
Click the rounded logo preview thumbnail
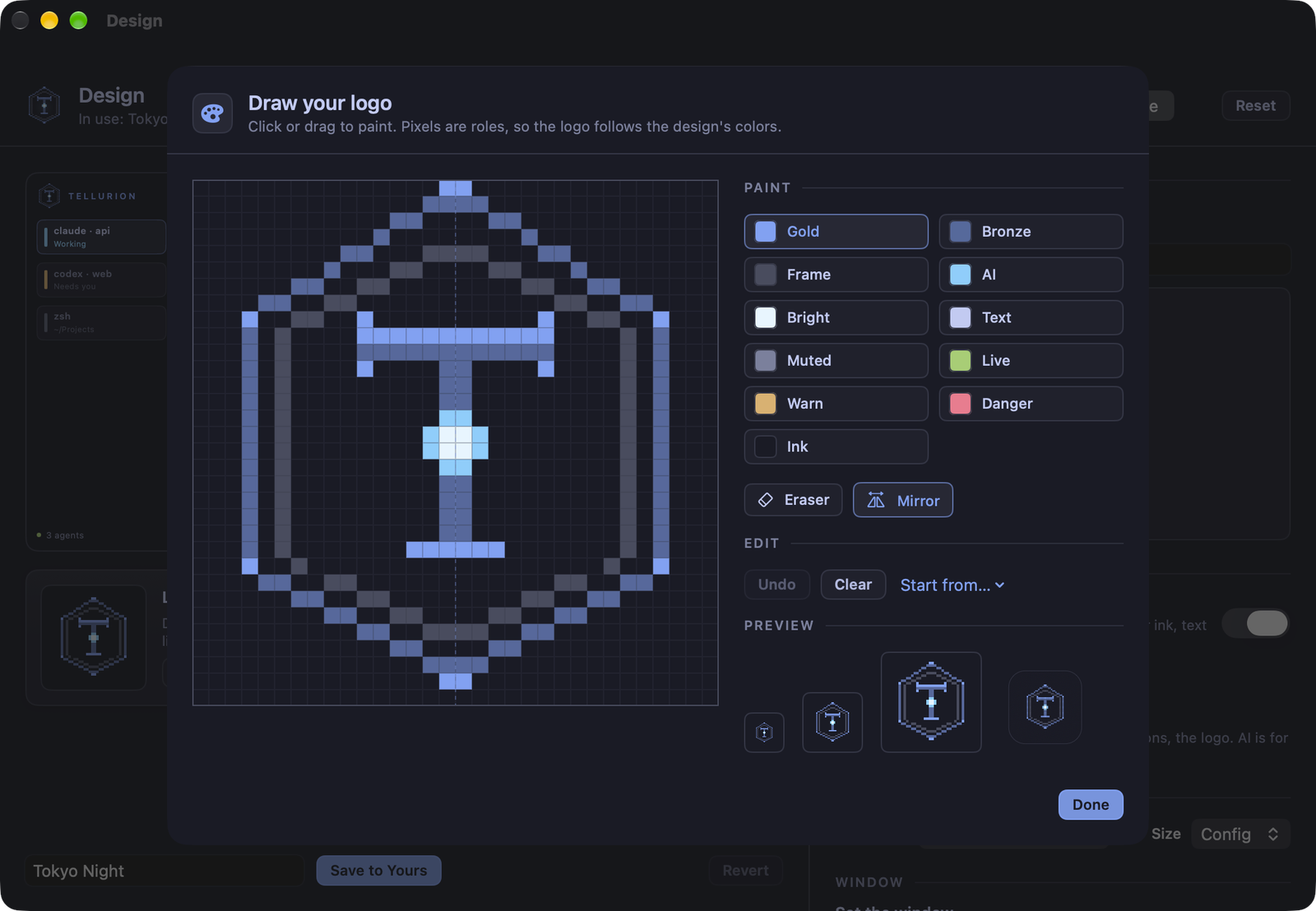click(x=1045, y=707)
